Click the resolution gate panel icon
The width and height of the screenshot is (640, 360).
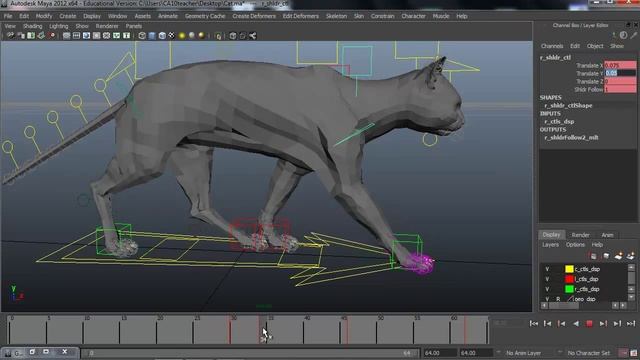click(x=86, y=36)
